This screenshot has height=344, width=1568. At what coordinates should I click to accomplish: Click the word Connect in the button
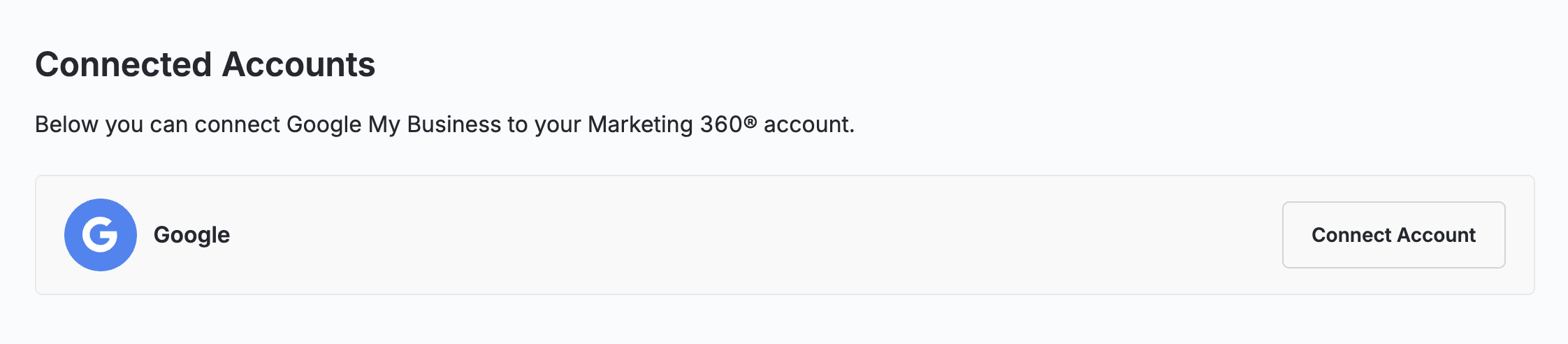click(x=1351, y=235)
